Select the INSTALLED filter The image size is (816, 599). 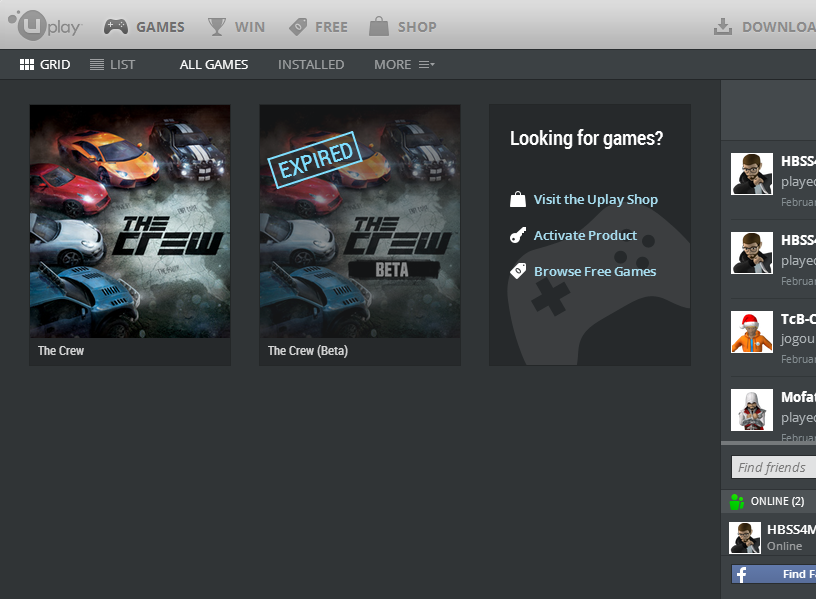click(x=311, y=65)
